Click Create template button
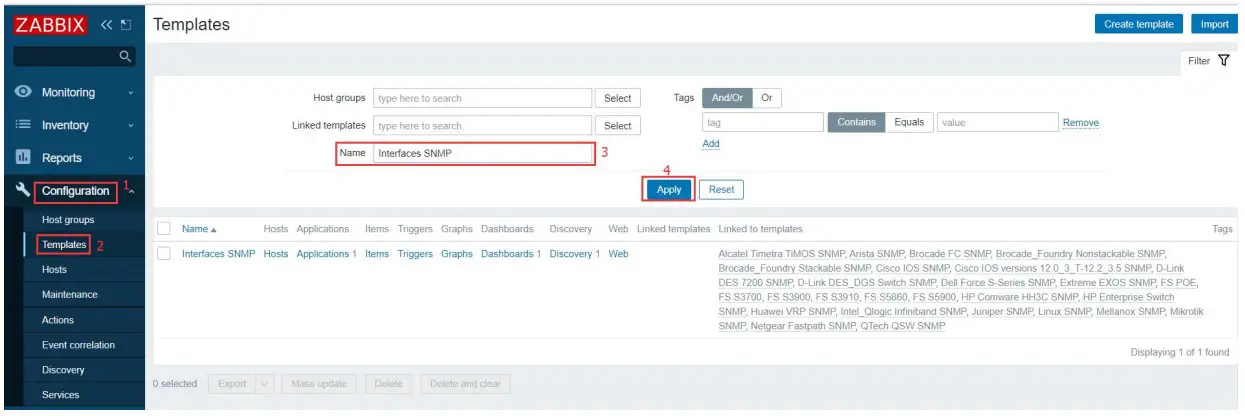 [1139, 24]
